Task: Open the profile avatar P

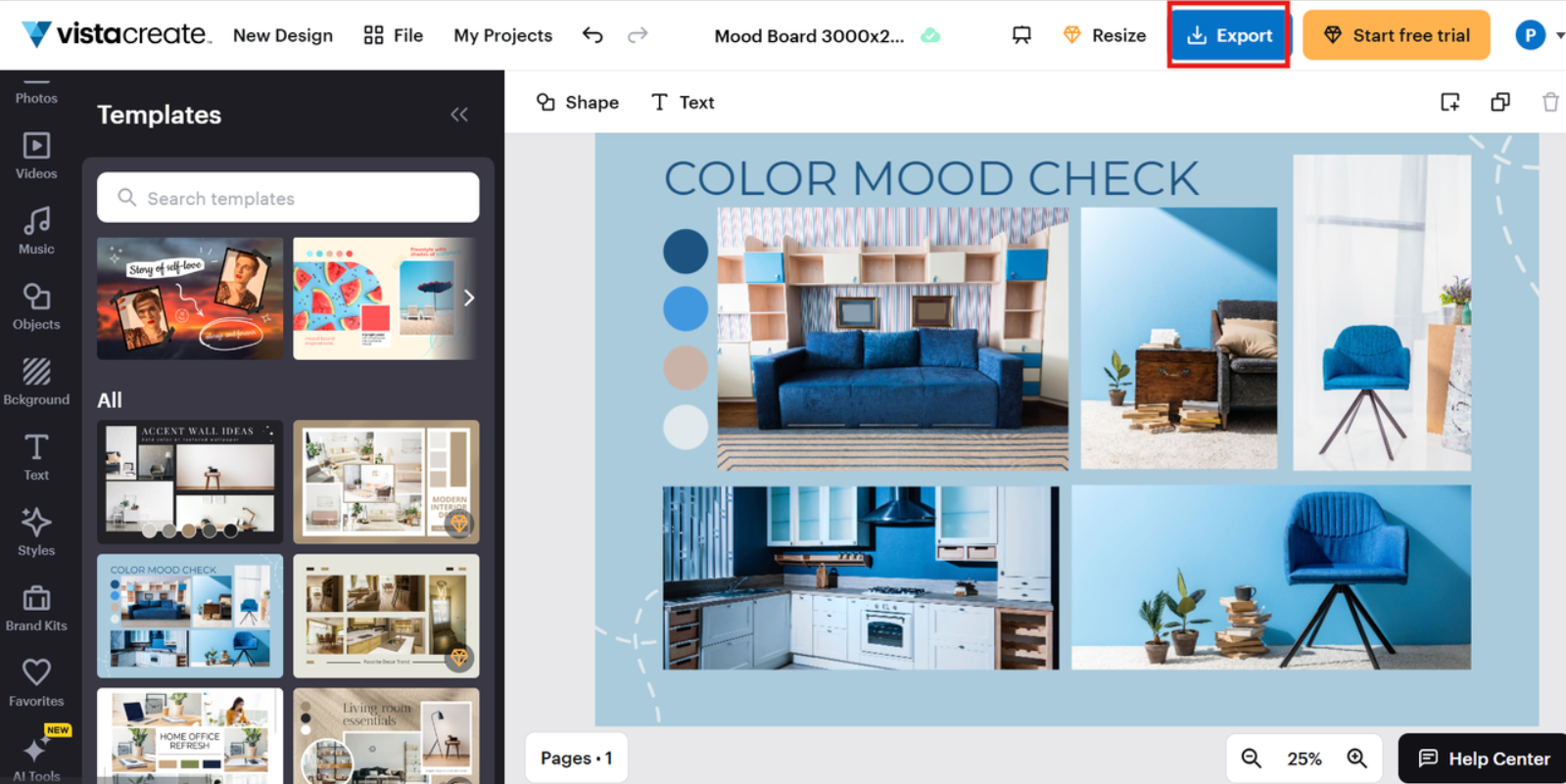Action: 1530,35
